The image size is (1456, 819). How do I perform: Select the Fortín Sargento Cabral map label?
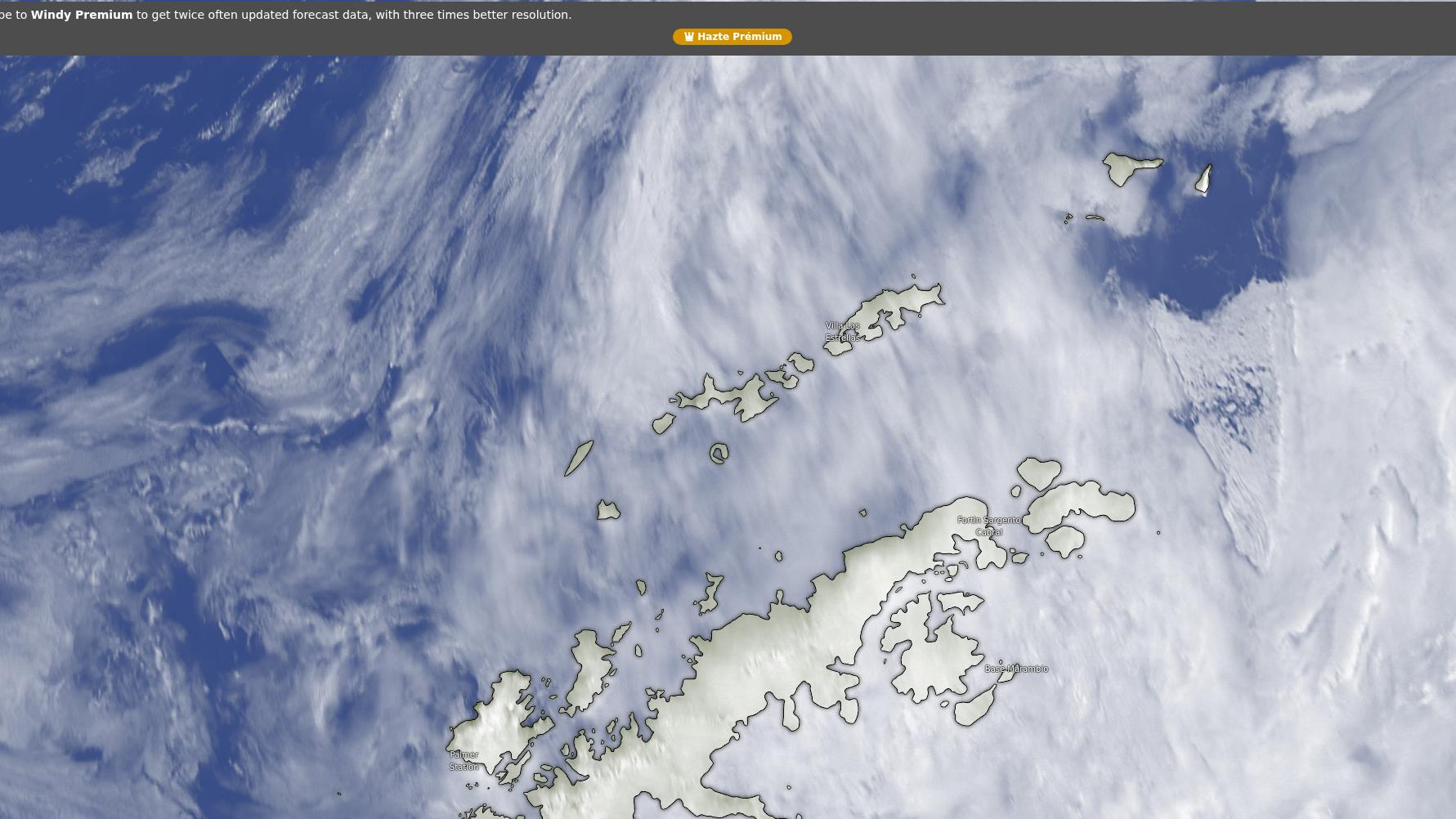tap(988, 526)
